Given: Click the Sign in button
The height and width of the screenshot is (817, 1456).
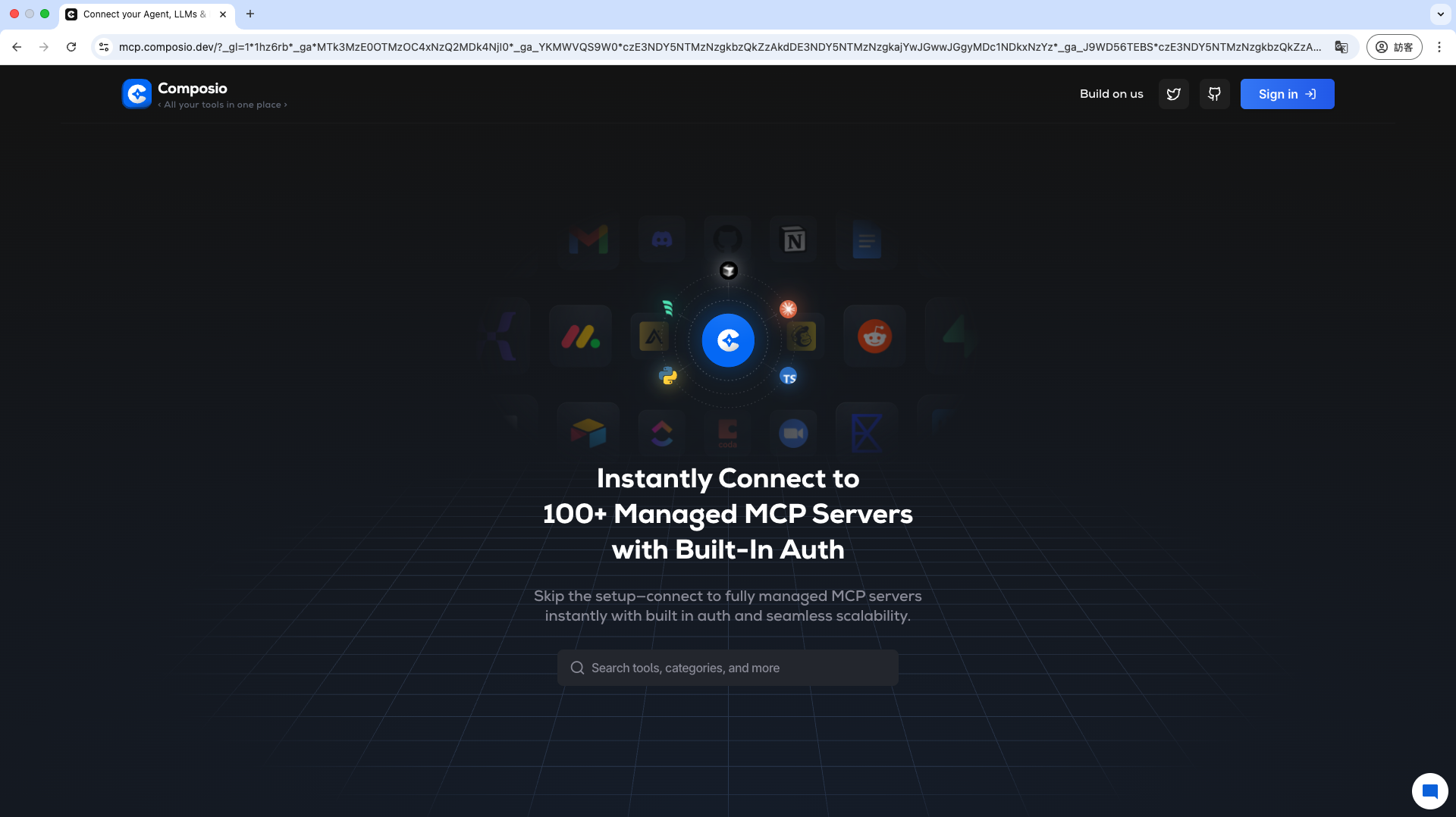Looking at the screenshot, I should tap(1287, 94).
